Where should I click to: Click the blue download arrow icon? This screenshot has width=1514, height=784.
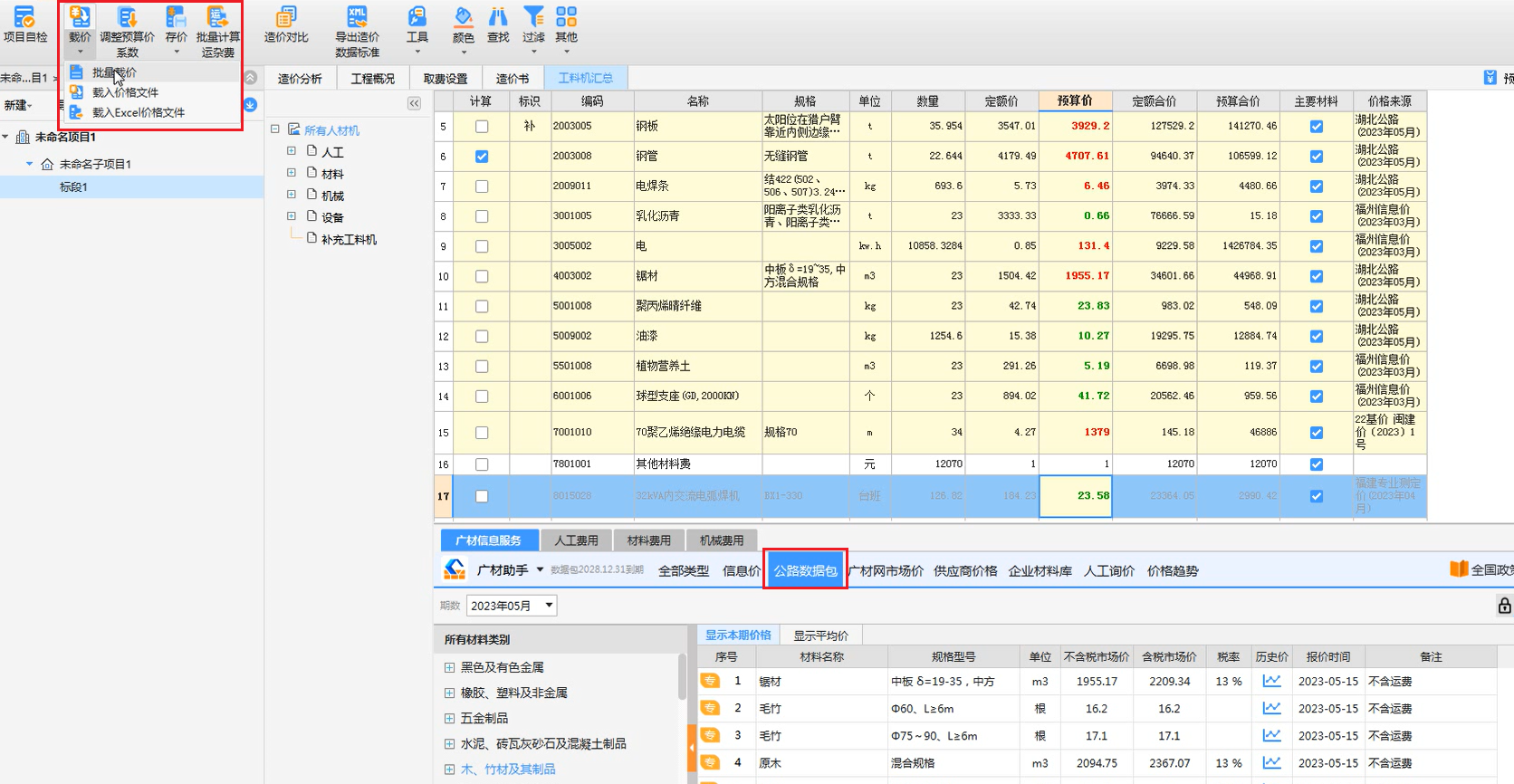[x=251, y=105]
